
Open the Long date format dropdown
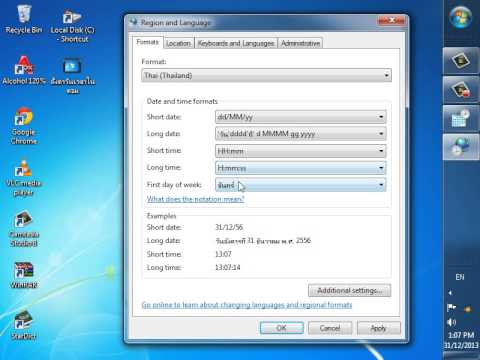[301, 134]
